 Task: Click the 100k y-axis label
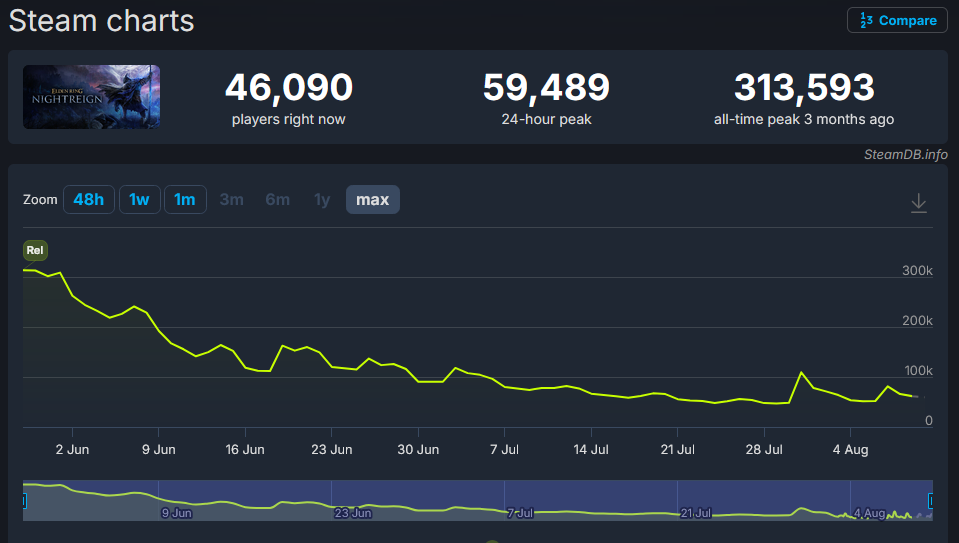[x=918, y=371]
